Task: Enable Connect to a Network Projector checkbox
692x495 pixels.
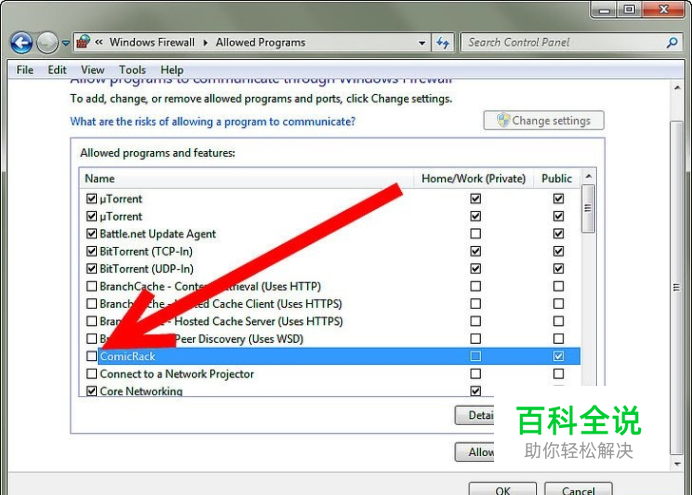Action: coord(91,374)
